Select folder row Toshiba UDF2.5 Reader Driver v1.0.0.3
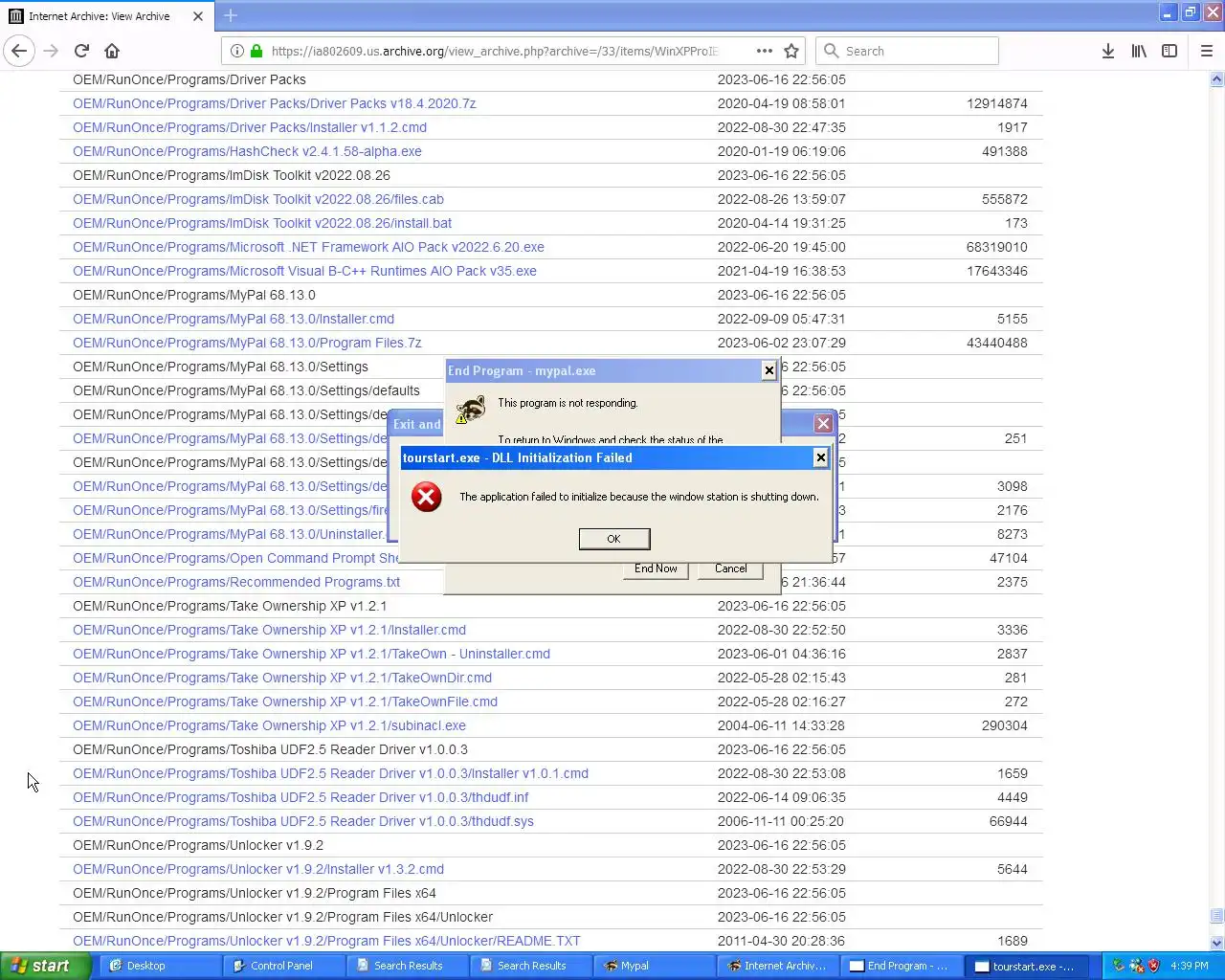 551,749
